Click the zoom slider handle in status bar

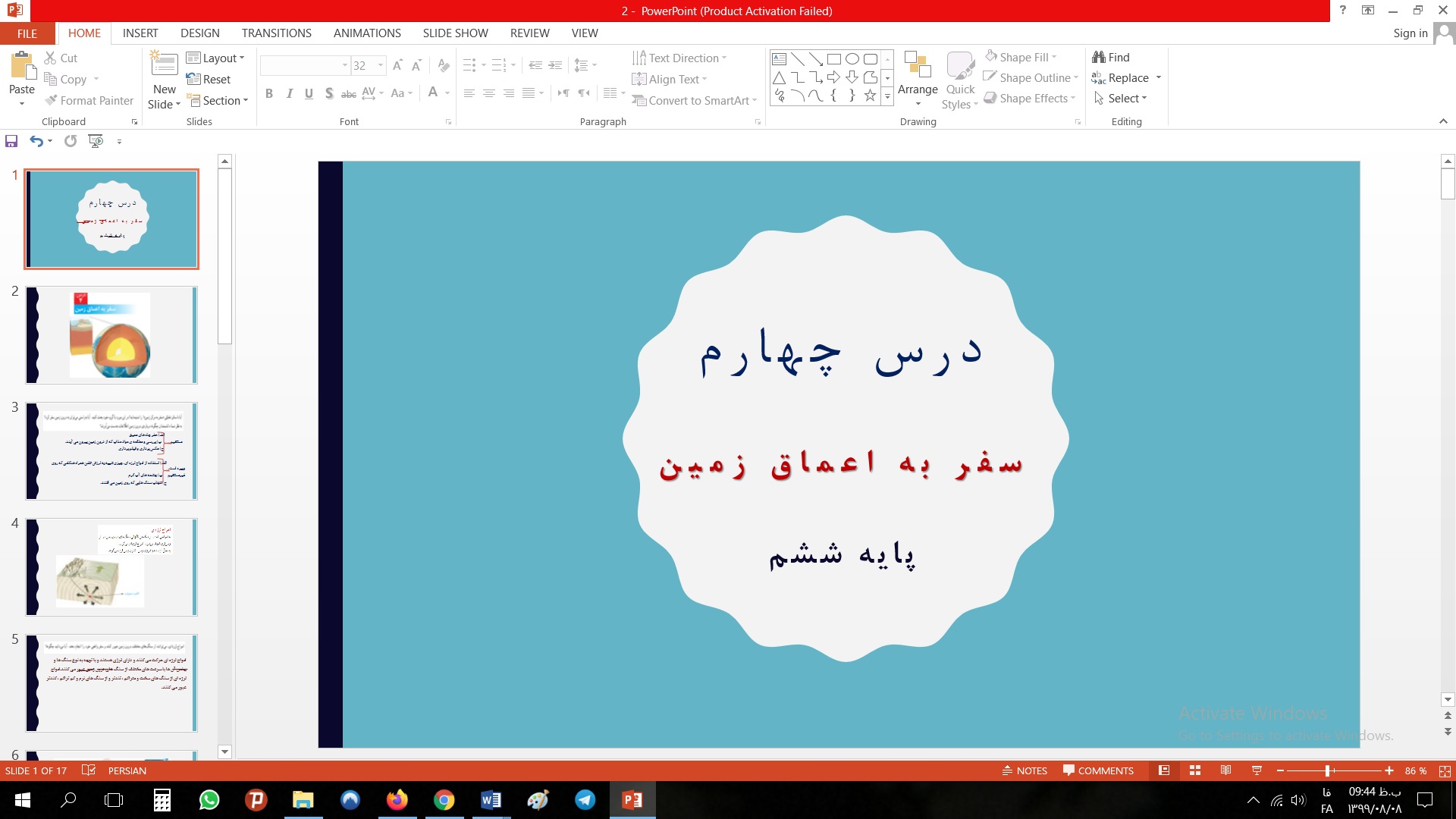coord(1327,770)
